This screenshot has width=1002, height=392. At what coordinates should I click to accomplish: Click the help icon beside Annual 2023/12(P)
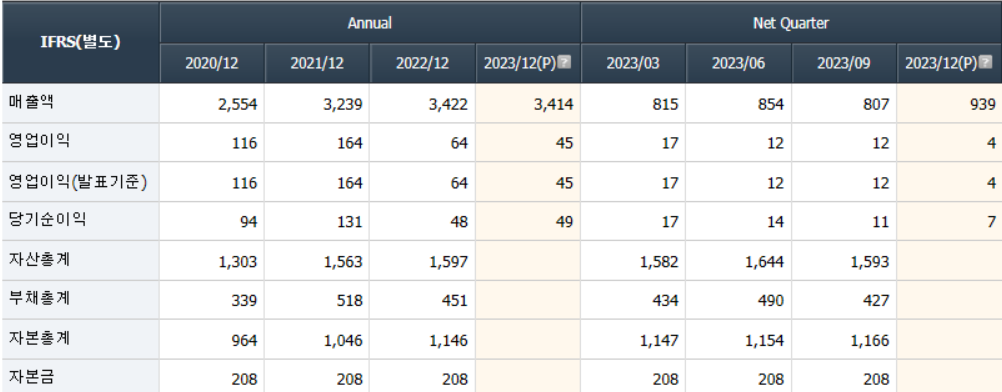tap(564, 63)
